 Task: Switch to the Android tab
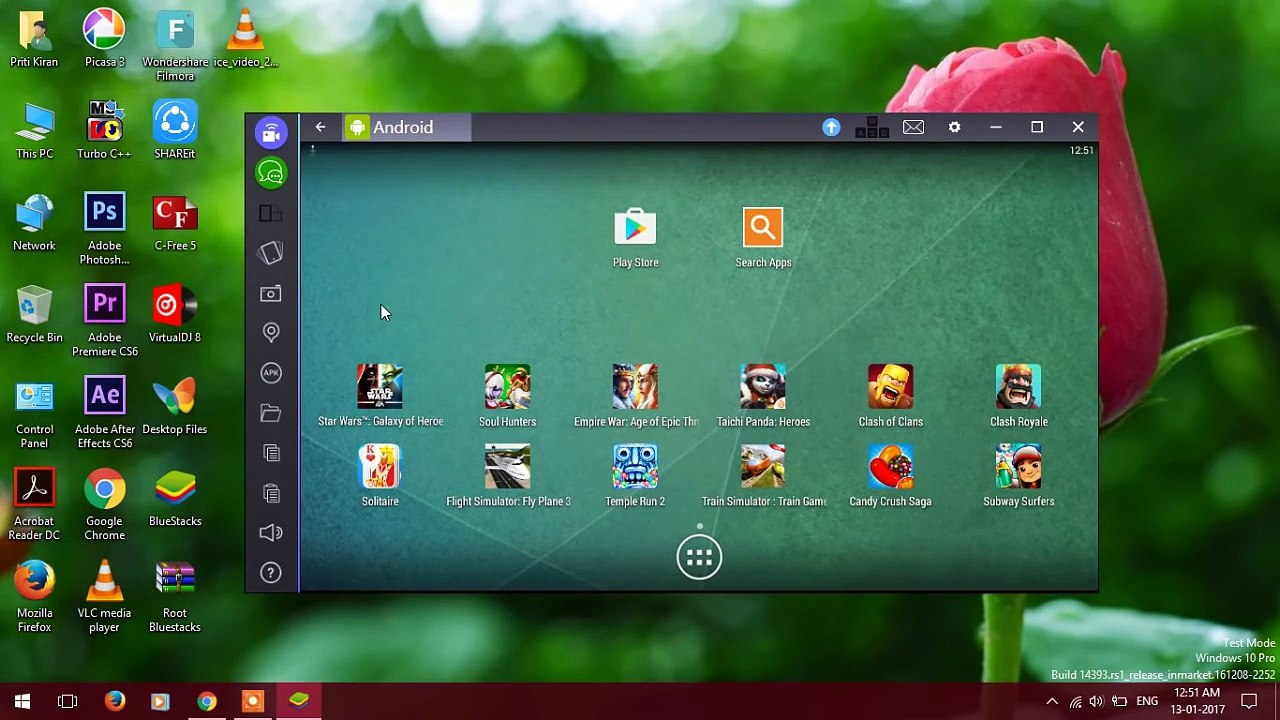[x=404, y=127]
